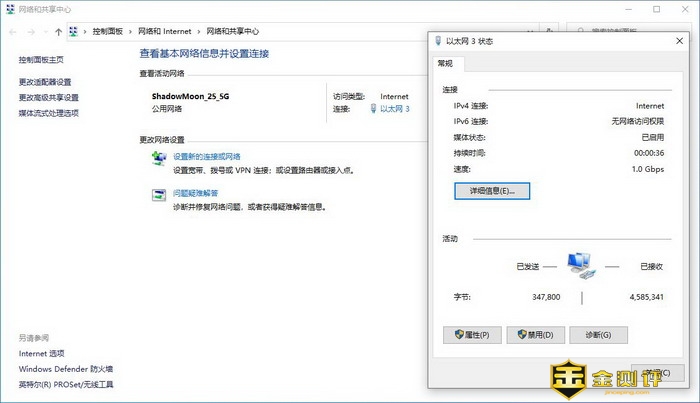This screenshot has width=700, height=403.
Task: Open 更改适配器设置 in the sidebar
Action: point(45,82)
